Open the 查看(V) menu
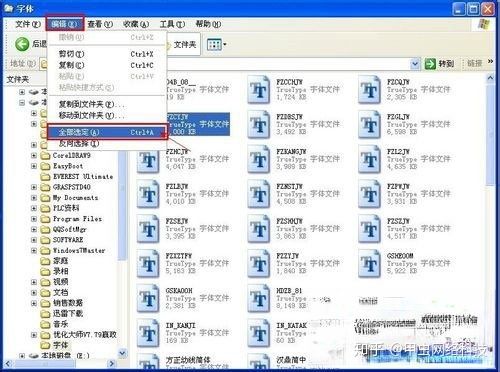Image resolution: width=500 pixels, height=372 pixels. pos(100,24)
